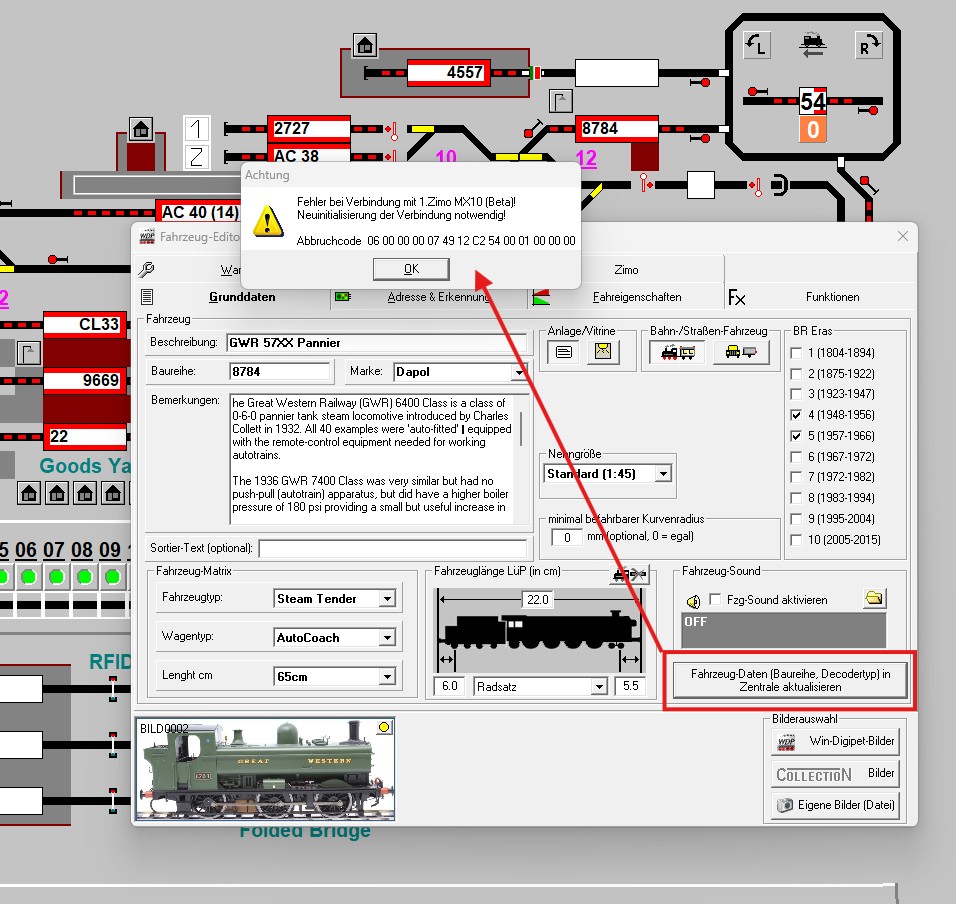The width and height of the screenshot is (956, 904).
Task: Click the Vitrine showcase icon
Action: click(x=603, y=352)
